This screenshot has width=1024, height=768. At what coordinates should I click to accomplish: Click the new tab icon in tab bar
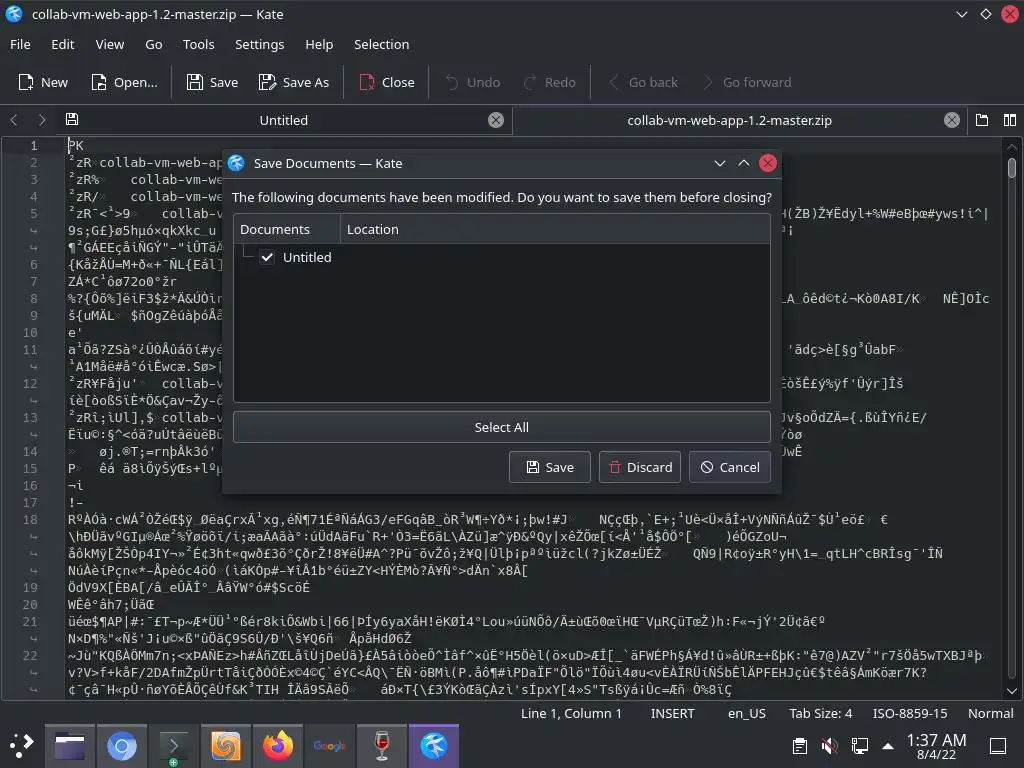pos(982,120)
